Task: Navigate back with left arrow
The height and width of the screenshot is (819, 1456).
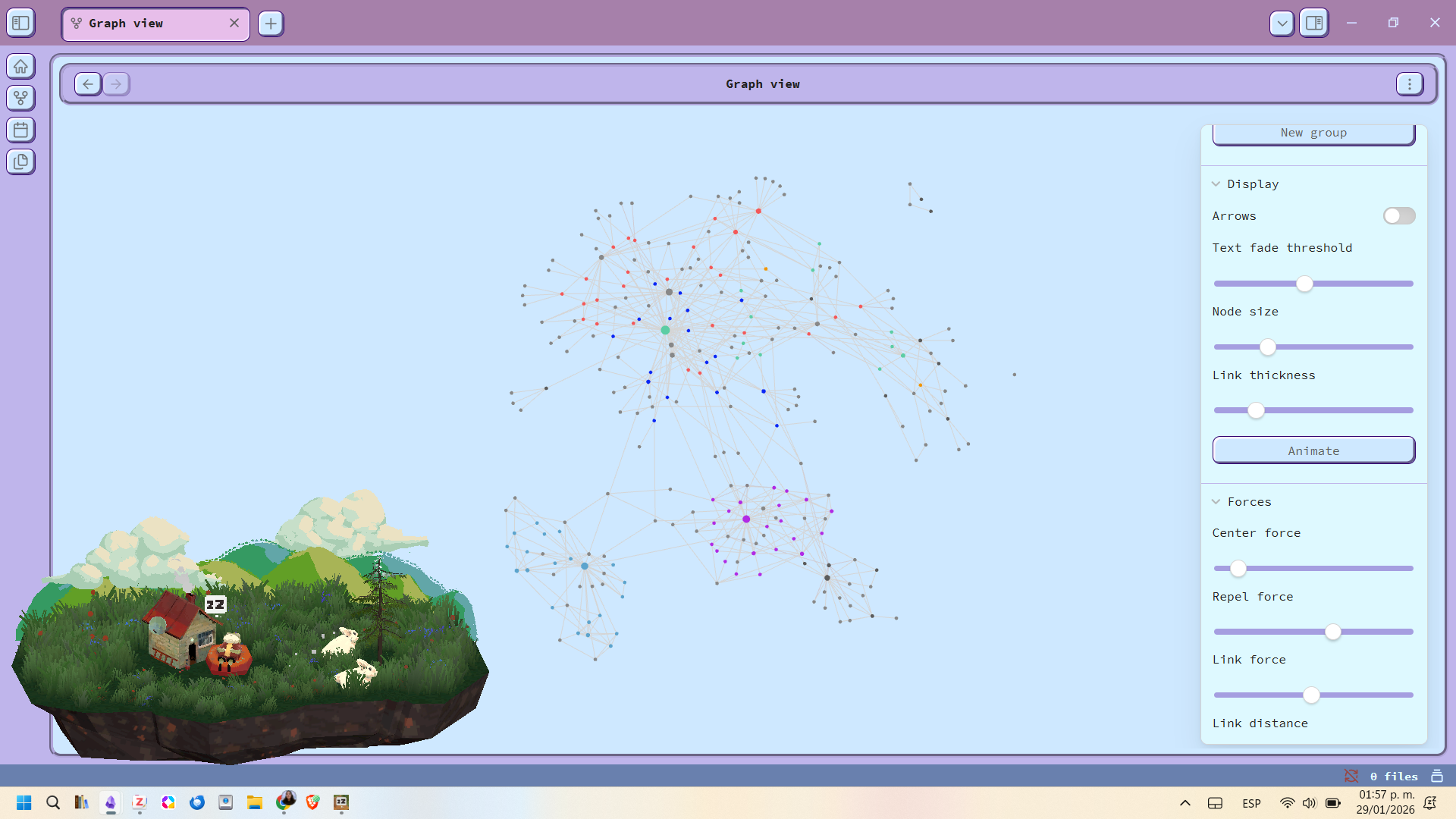Action: (x=88, y=84)
